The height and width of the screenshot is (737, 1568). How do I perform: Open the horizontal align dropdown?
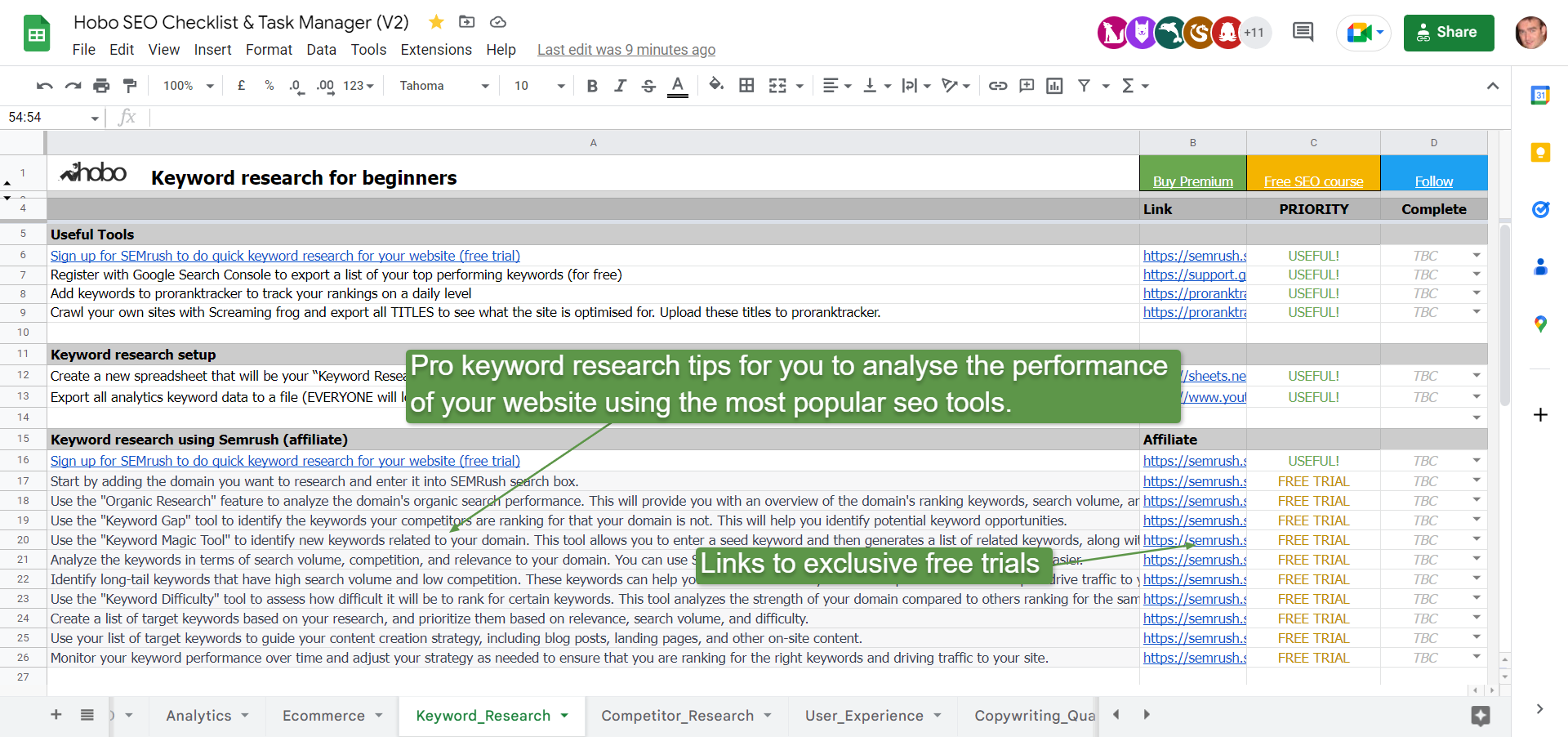point(837,86)
